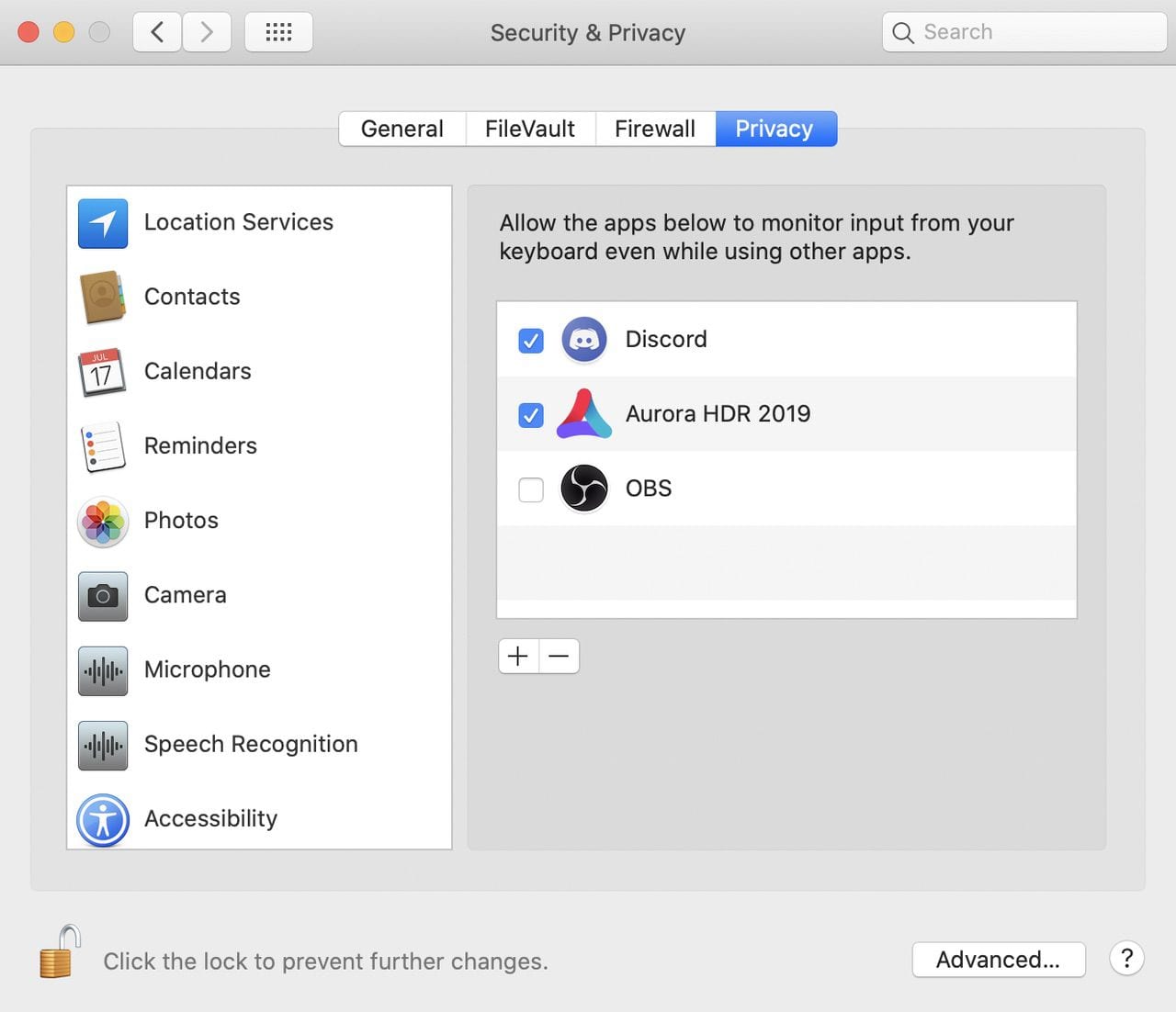Click the Calendars icon in sidebar
Screen dimensions: 1176x1012
tap(103, 372)
